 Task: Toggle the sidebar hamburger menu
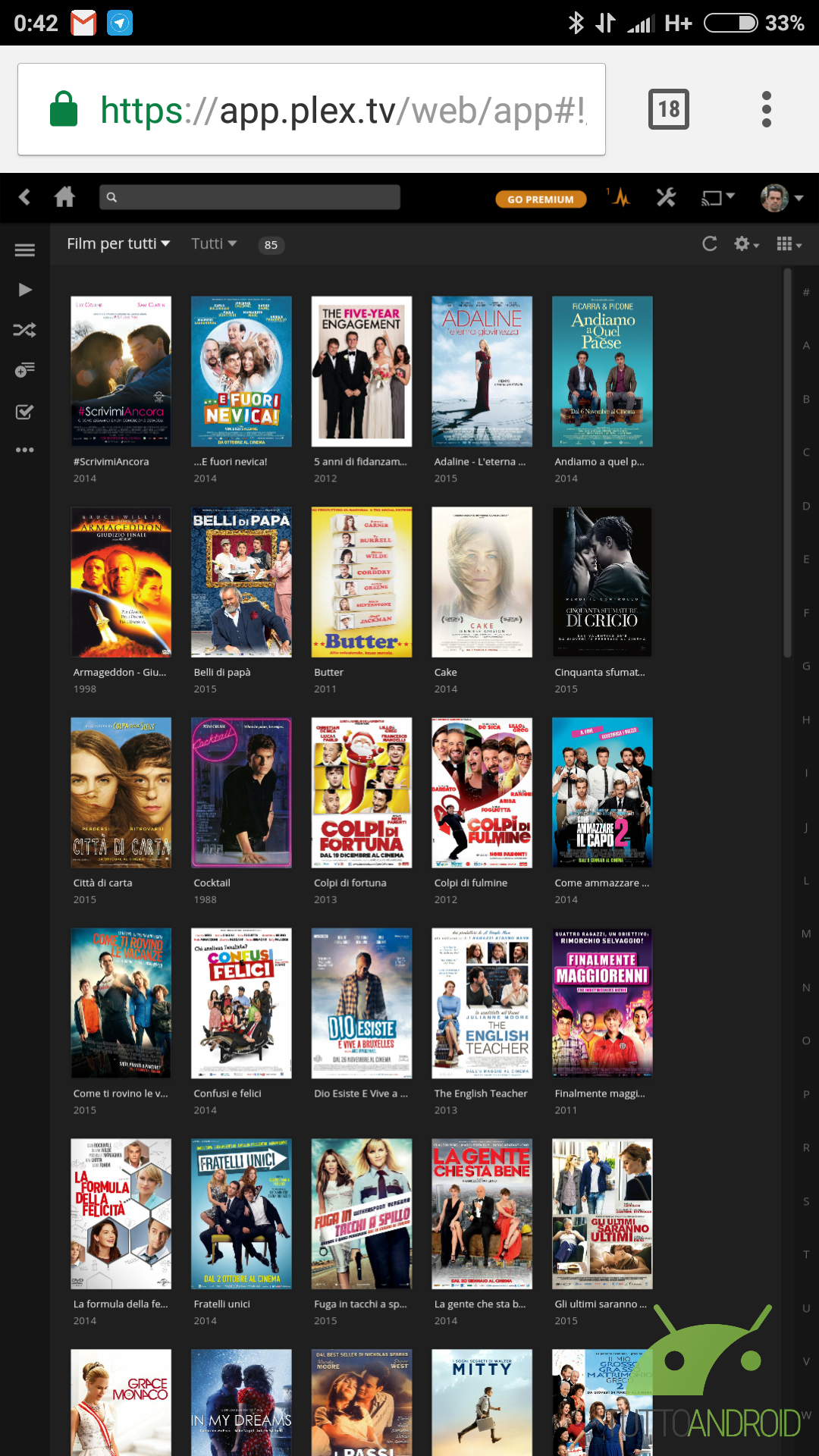click(25, 249)
